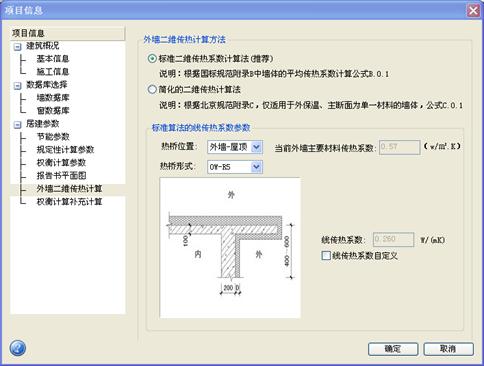Collapse the 数据库选择 tree node
The height and width of the screenshot is (366, 484).
[17, 86]
